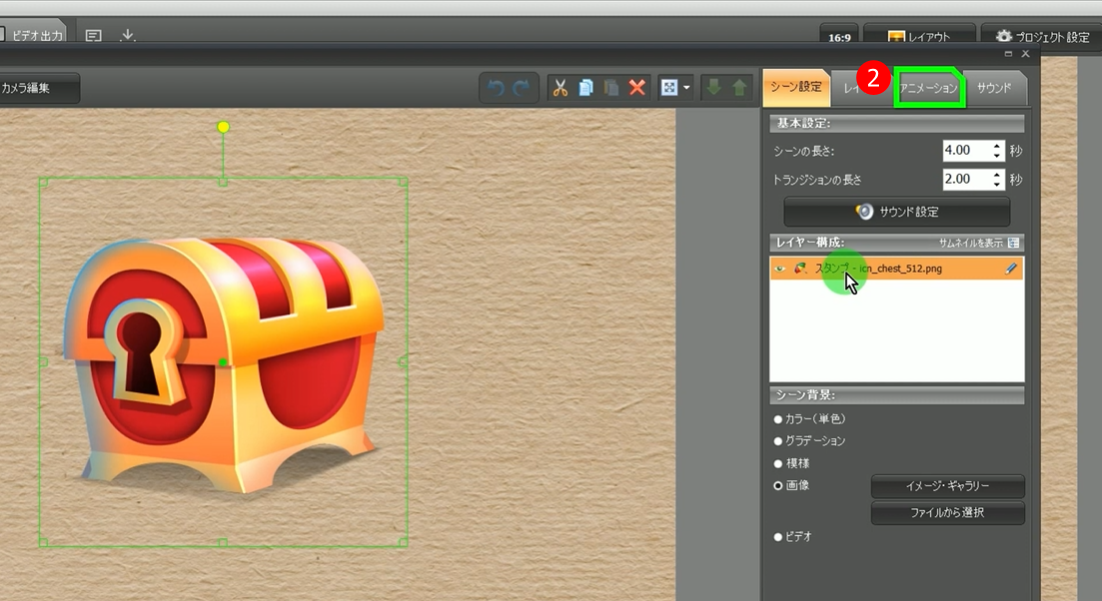
Task: Click the scissors Cut icon
Action: pos(560,88)
